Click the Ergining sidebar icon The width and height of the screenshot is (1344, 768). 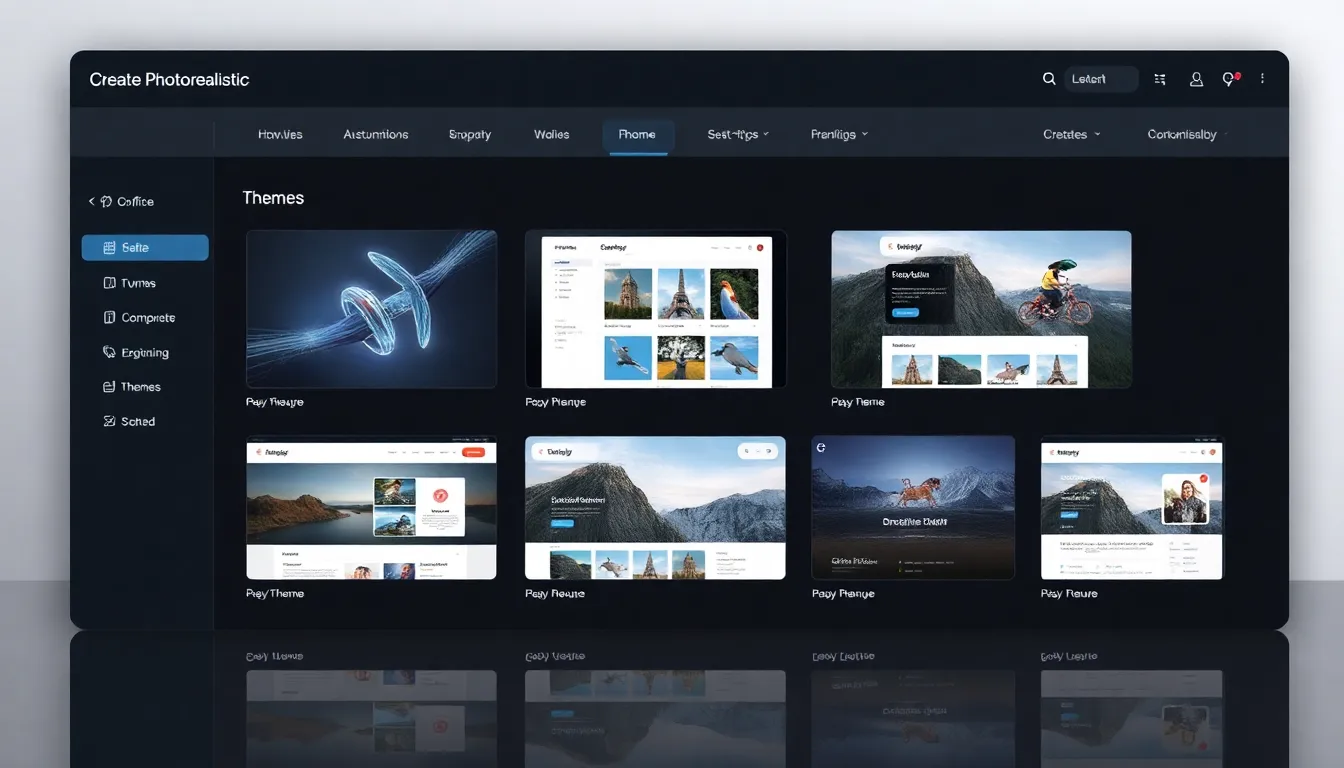(x=110, y=352)
